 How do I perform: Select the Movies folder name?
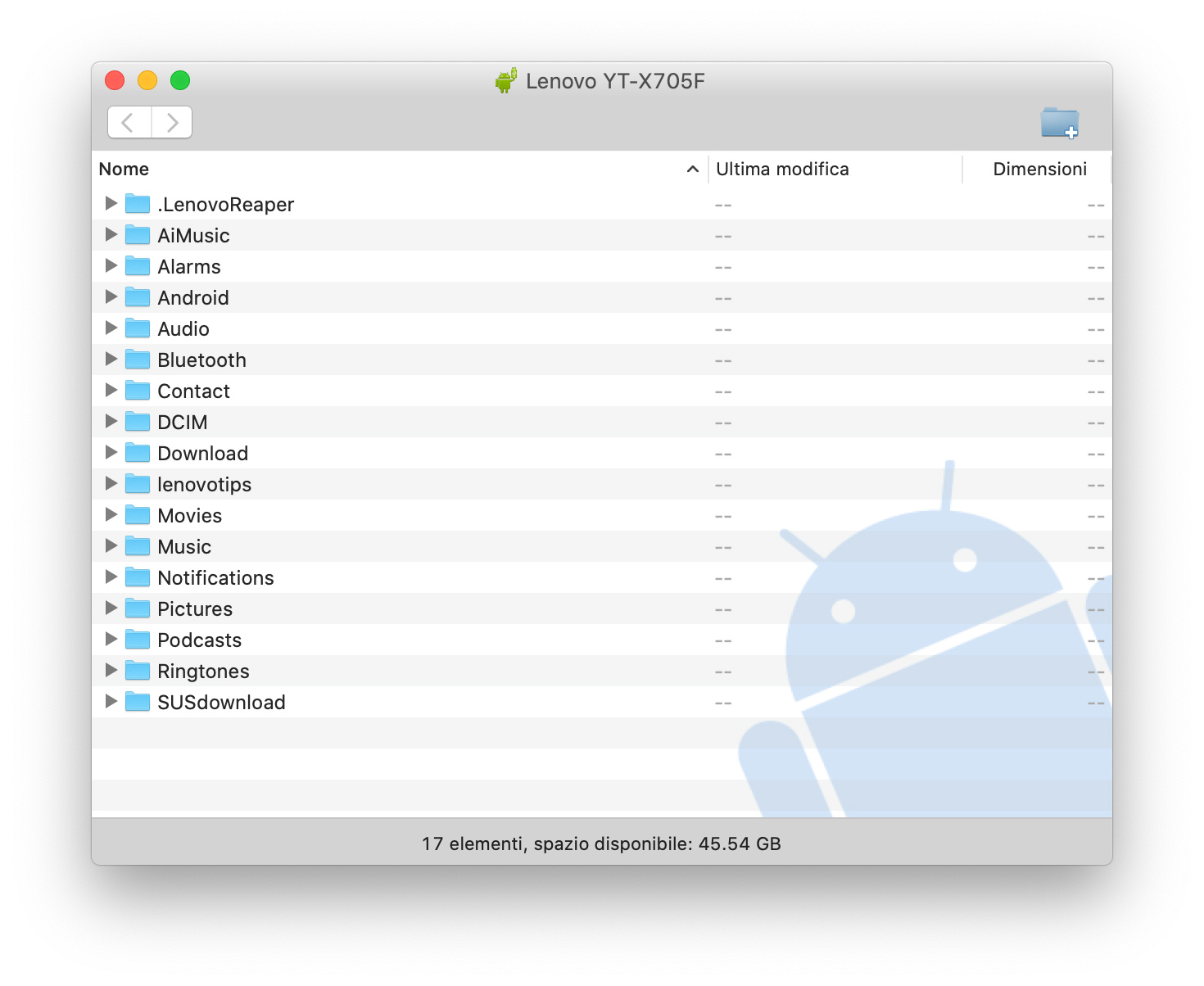(x=189, y=516)
